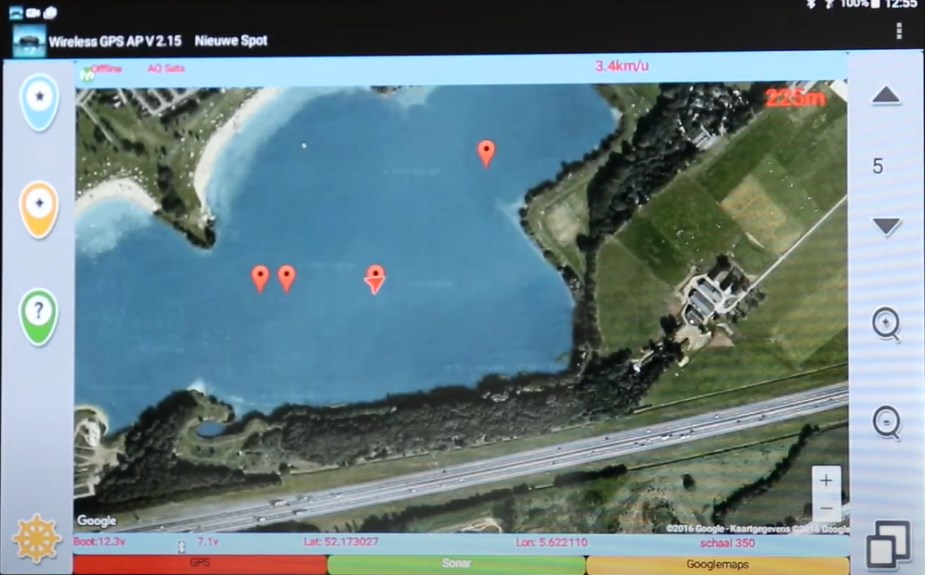Viewport: 925px width, 575px height.
Task: Increase the value with up arrow
Action: pyautogui.click(x=886, y=96)
